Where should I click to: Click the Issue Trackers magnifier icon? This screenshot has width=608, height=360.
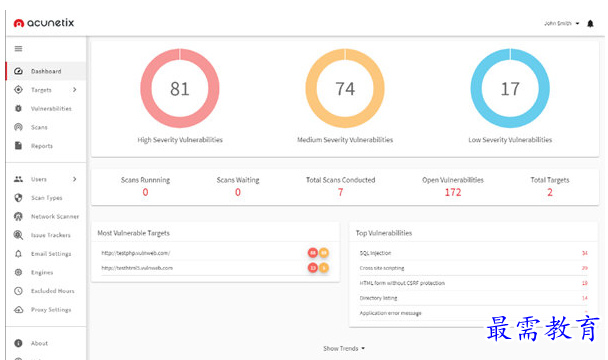click(18, 235)
